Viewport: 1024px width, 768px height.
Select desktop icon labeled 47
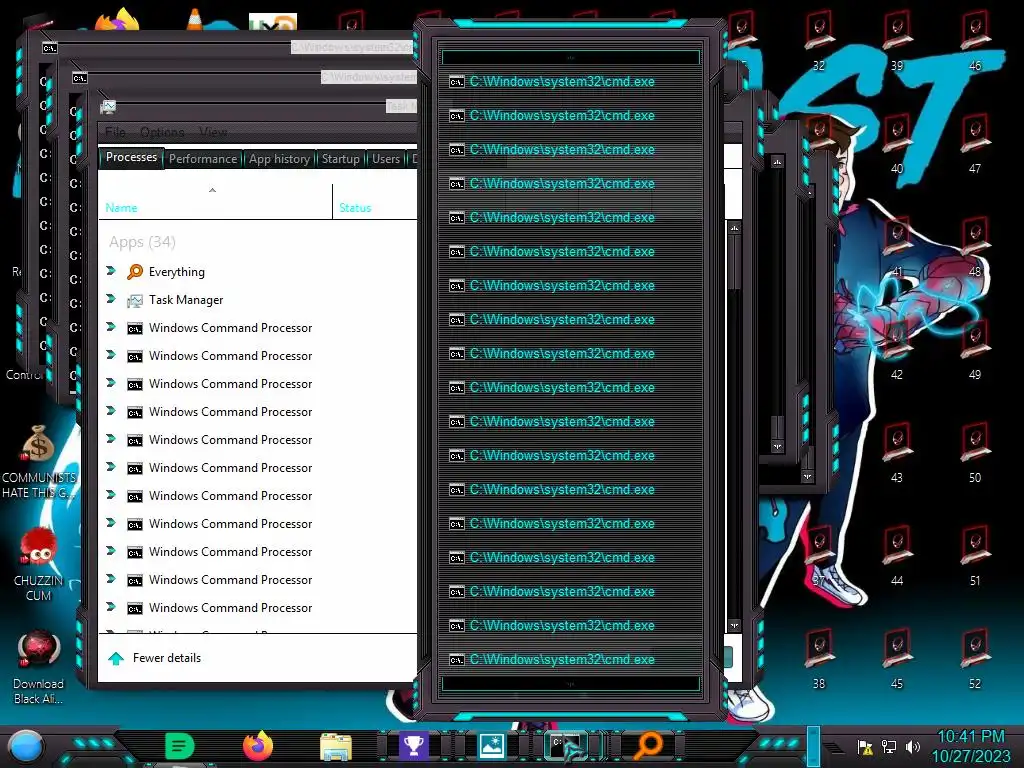point(975,142)
